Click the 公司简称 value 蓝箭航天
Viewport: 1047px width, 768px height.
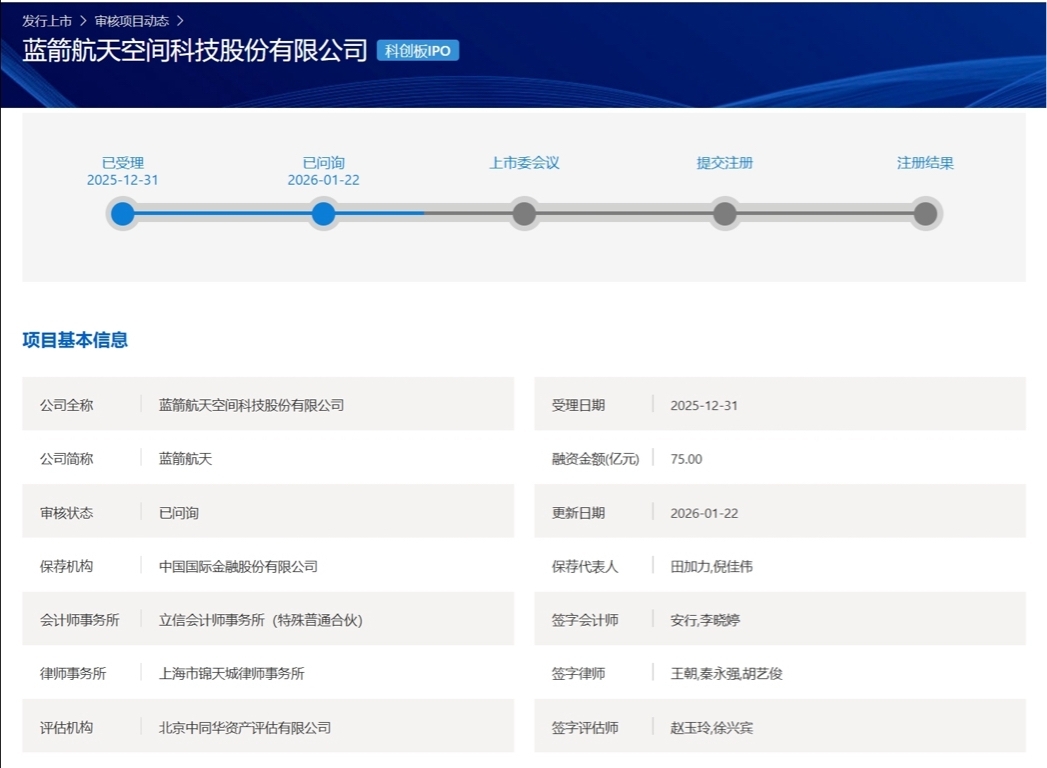(185, 459)
